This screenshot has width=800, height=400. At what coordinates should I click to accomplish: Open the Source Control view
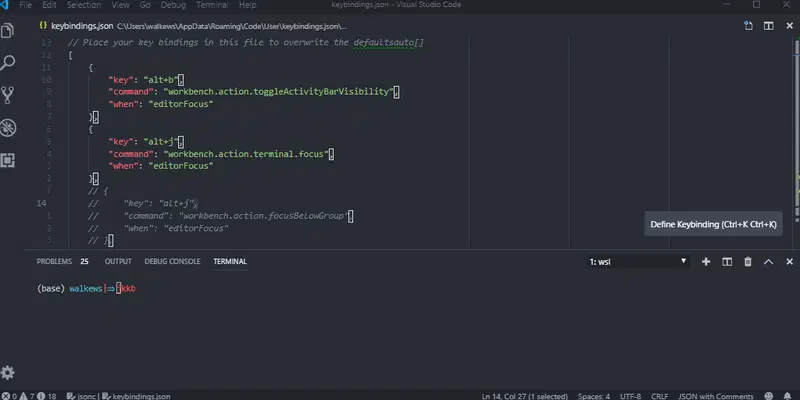tap(8, 95)
